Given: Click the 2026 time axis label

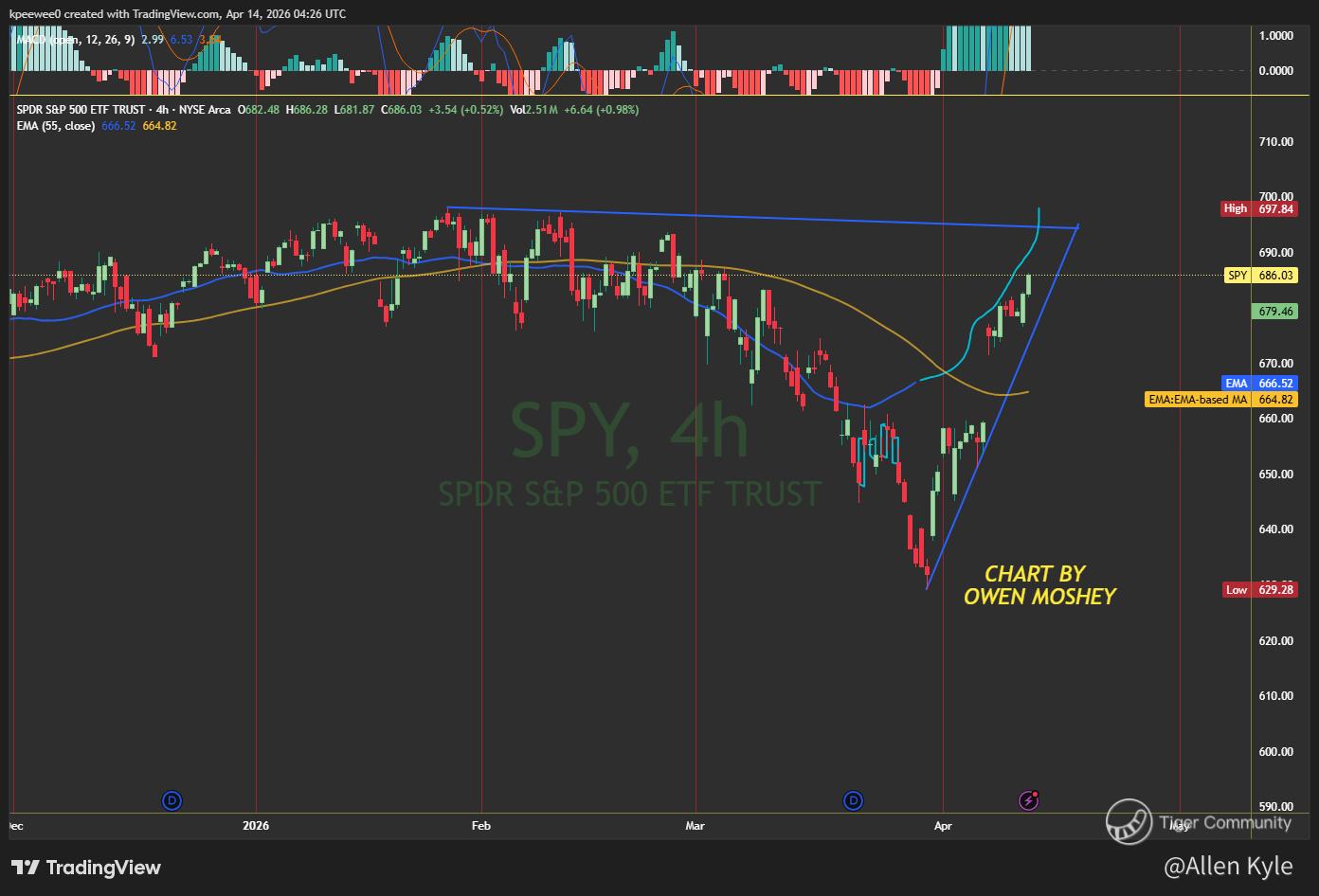Looking at the screenshot, I should [x=256, y=826].
